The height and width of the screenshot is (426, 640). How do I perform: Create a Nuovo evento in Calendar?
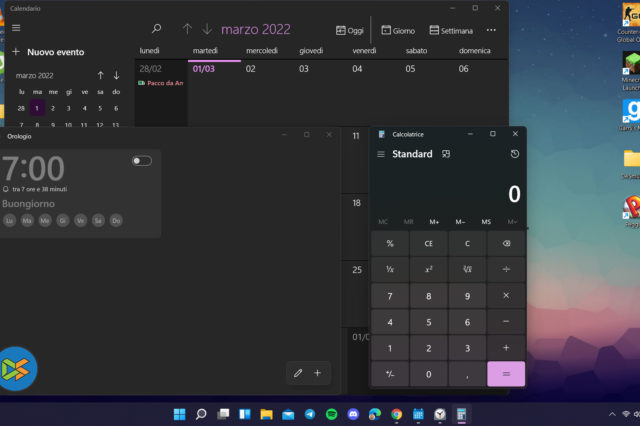48,52
